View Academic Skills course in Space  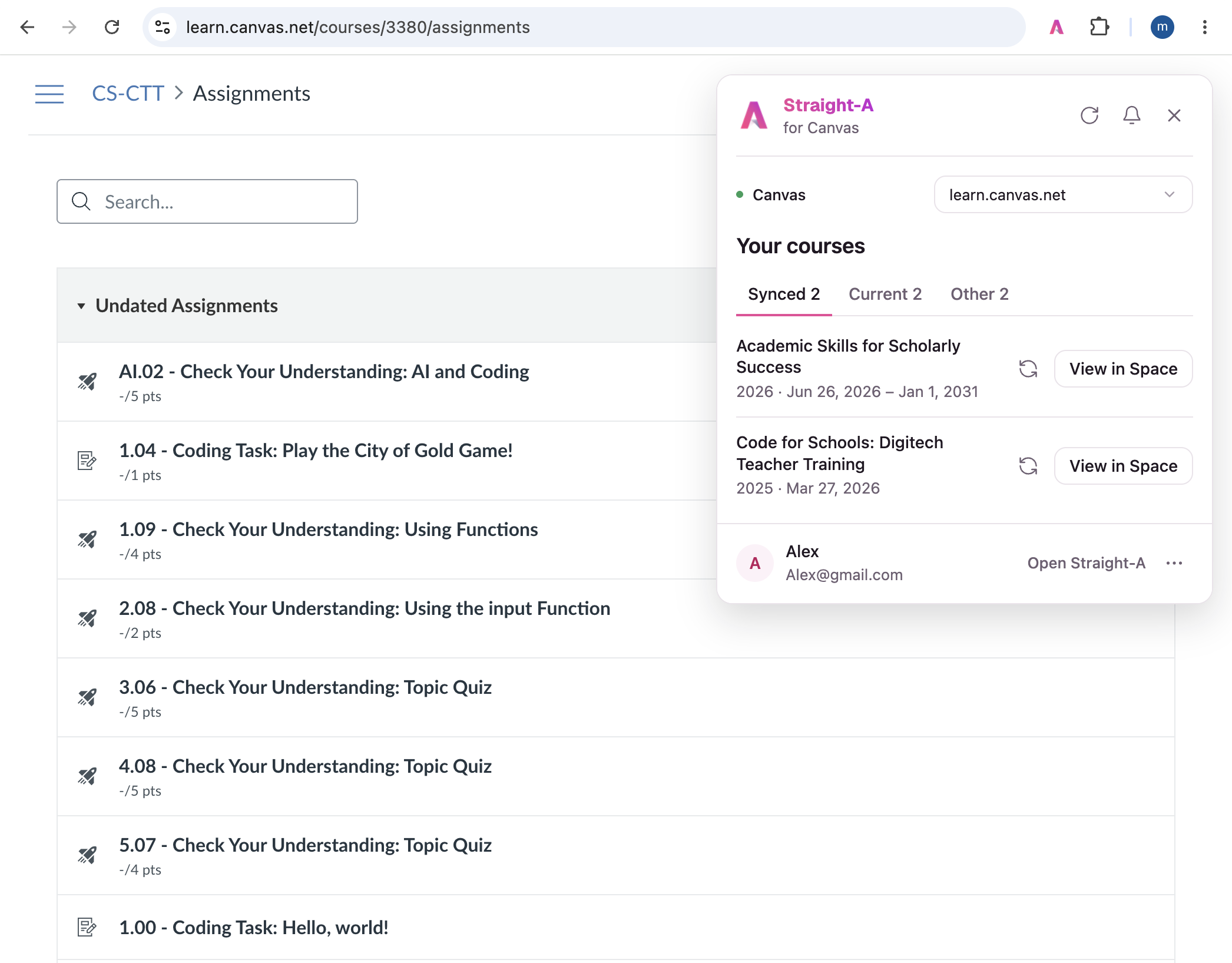pos(1123,369)
